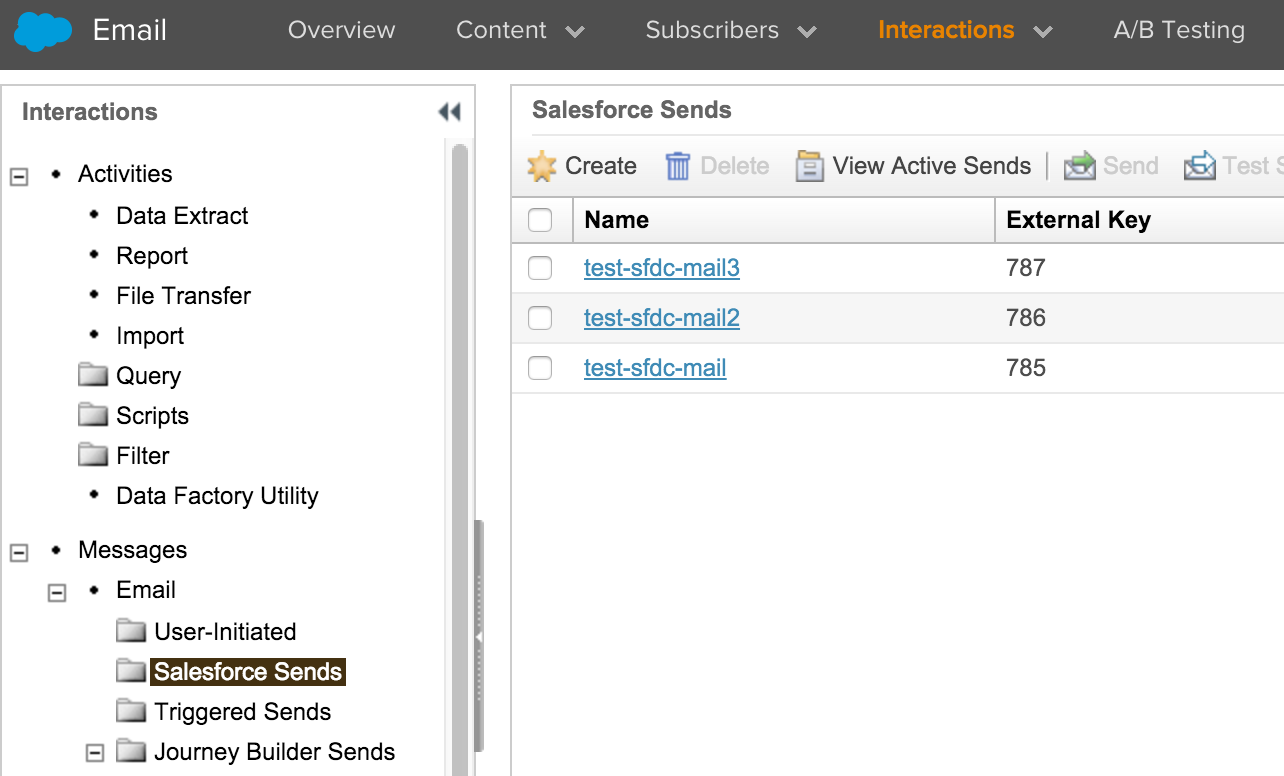Select Report in the tree

tap(152, 256)
